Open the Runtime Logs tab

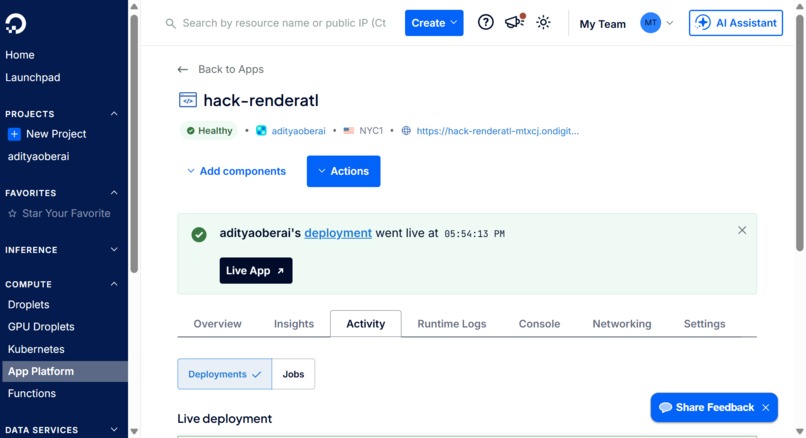click(x=451, y=324)
